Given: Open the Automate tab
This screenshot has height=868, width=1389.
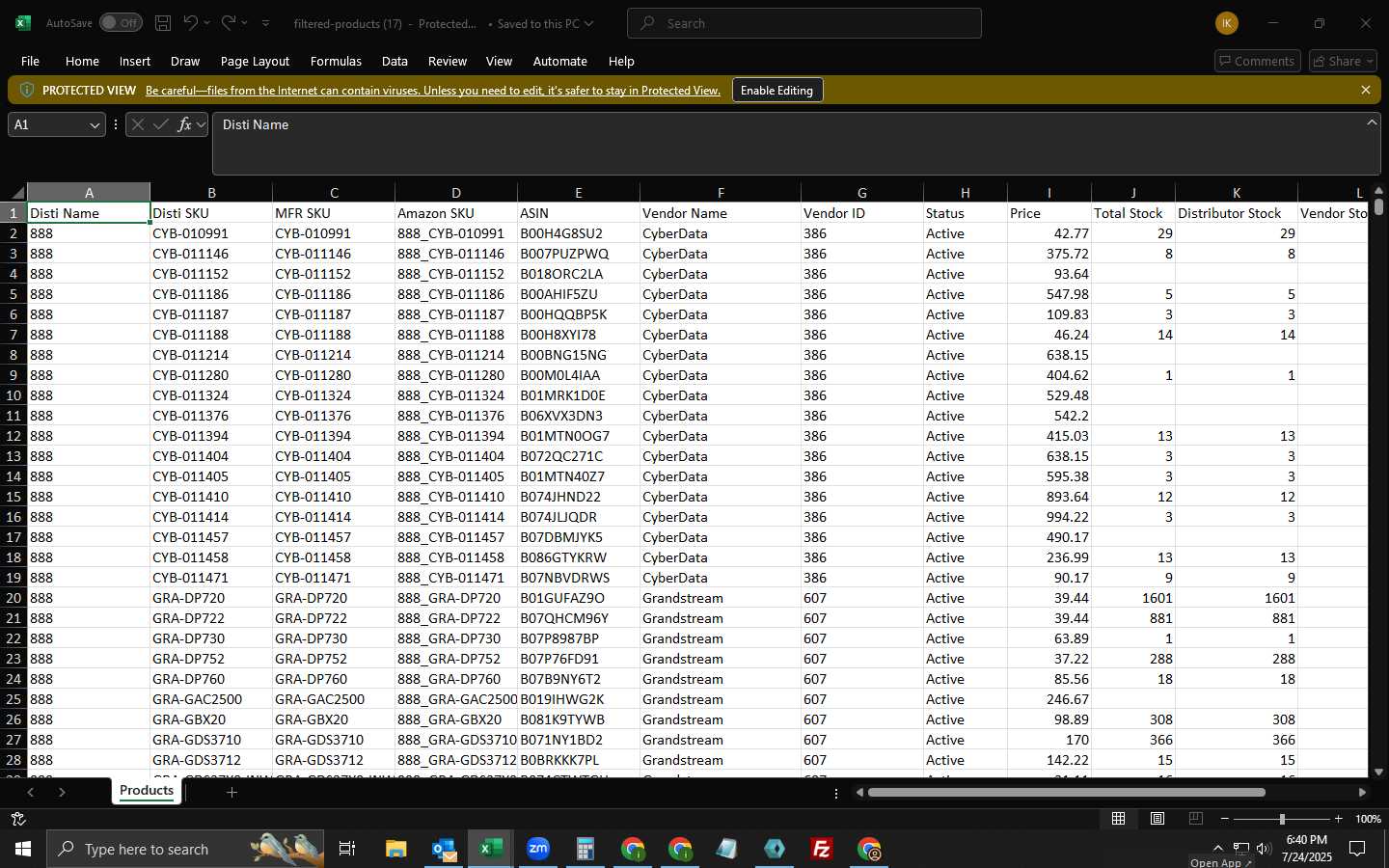Looking at the screenshot, I should (x=560, y=61).
